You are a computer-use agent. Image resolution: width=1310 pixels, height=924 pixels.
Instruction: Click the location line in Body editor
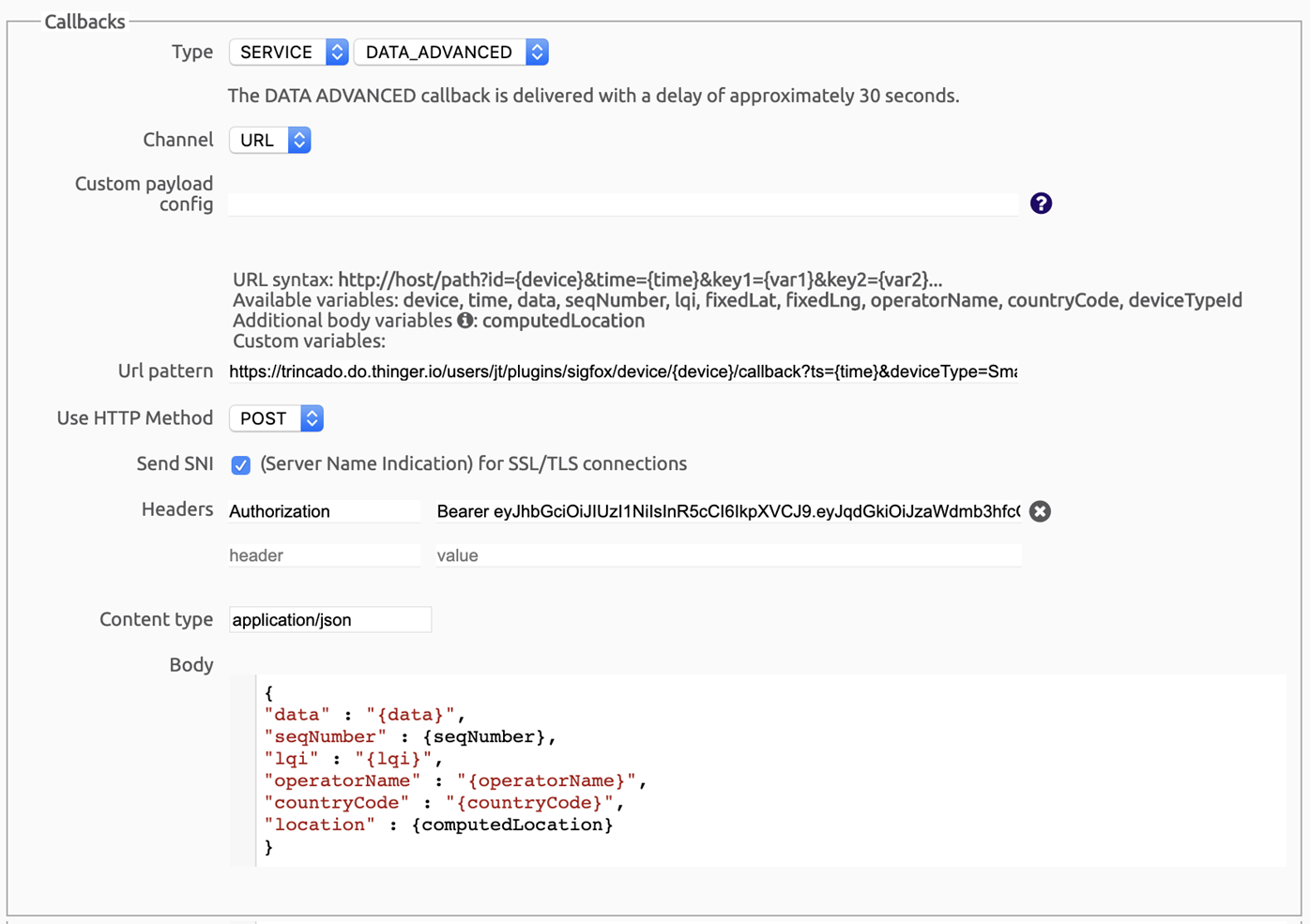click(x=438, y=826)
